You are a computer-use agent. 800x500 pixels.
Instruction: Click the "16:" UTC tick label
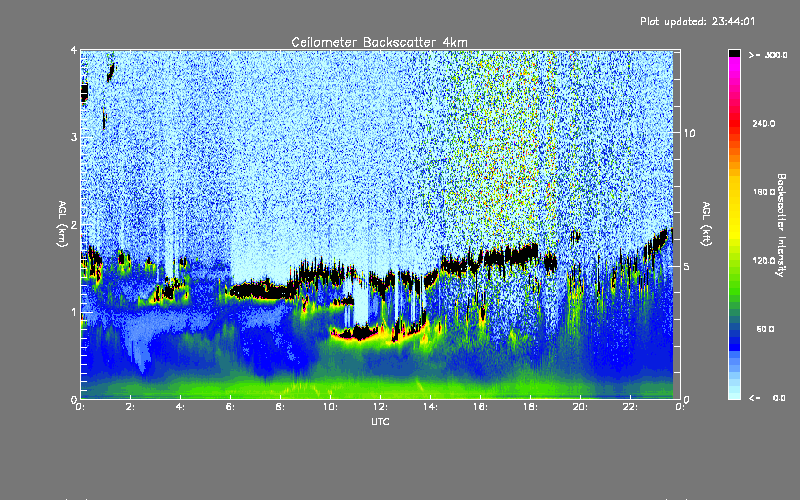(481, 407)
